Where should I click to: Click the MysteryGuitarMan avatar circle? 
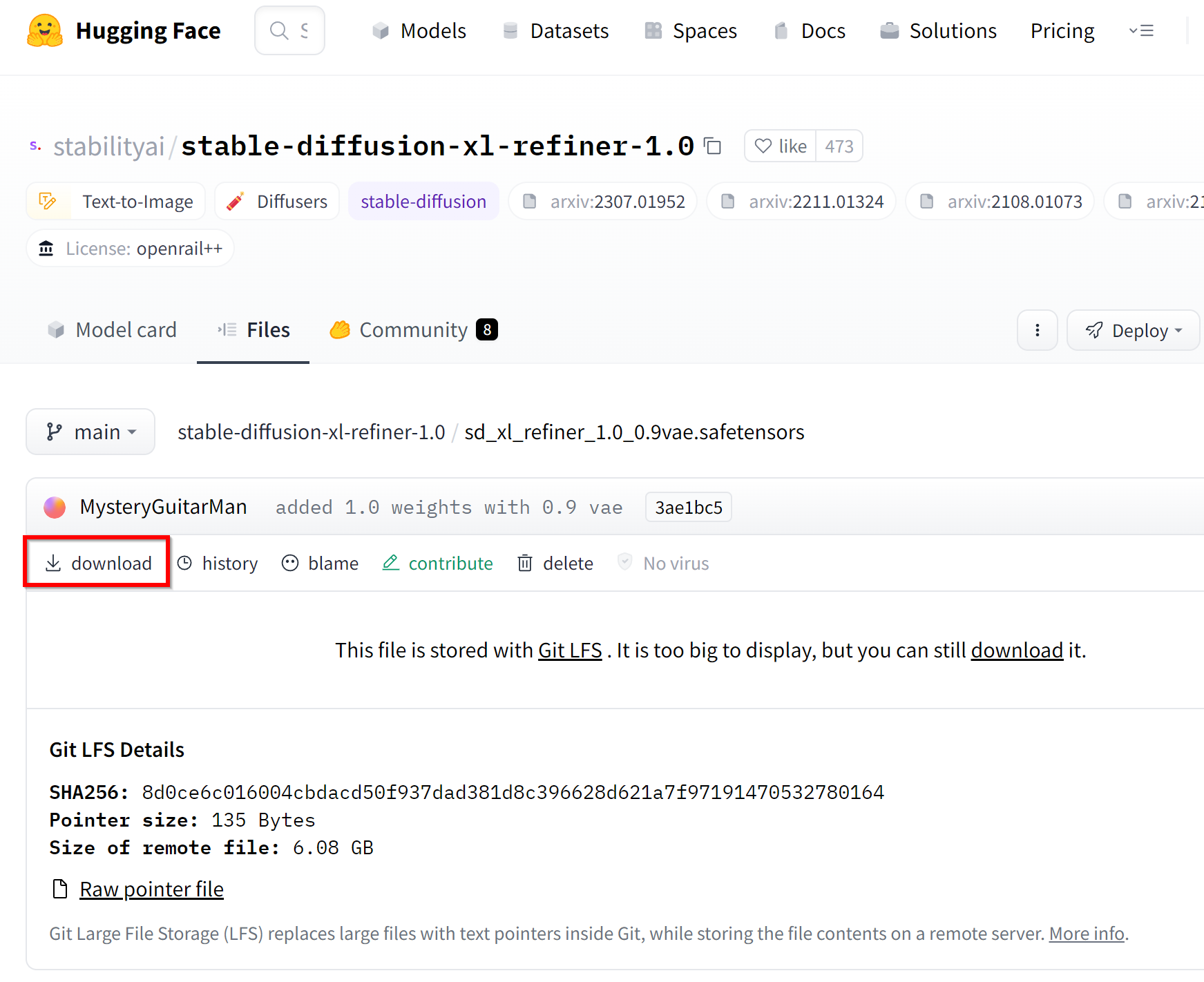pyautogui.click(x=55, y=508)
